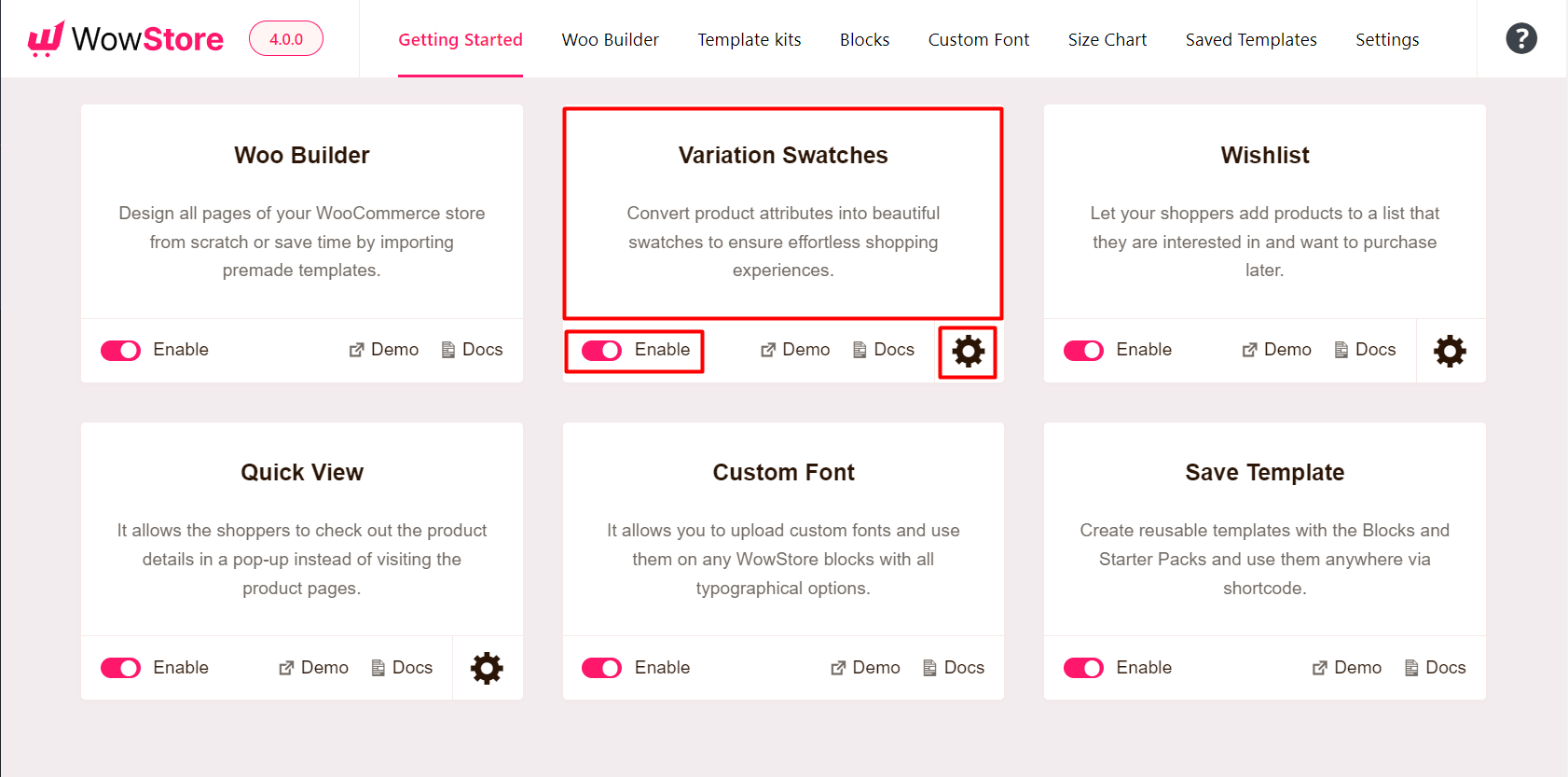
Task: Disable the Woo Builder module toggle
Action: (120, 350)
